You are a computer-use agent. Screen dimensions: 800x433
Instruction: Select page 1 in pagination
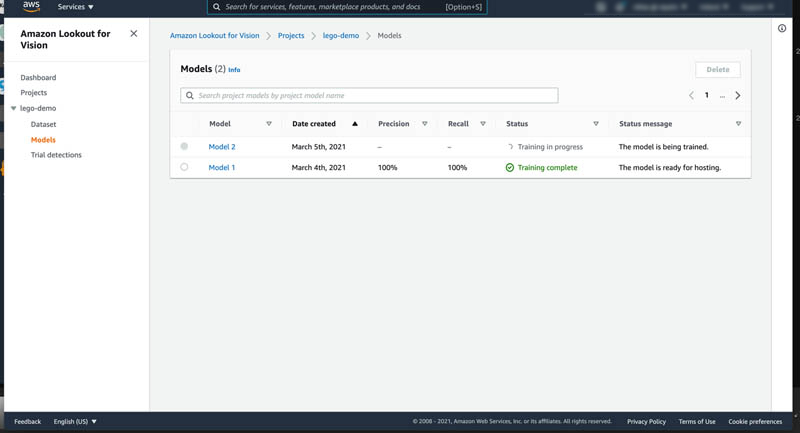[x=707, y=95]
